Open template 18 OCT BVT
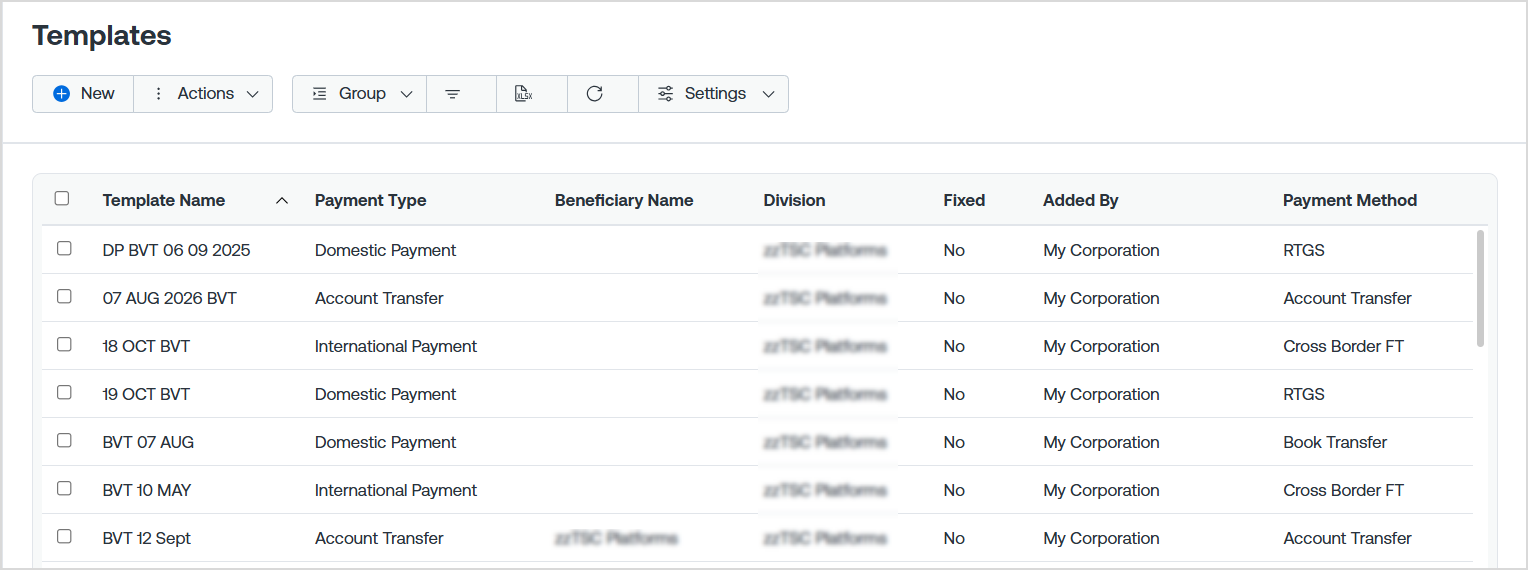This screenshot has height=570, width=1528. [146, 347]
